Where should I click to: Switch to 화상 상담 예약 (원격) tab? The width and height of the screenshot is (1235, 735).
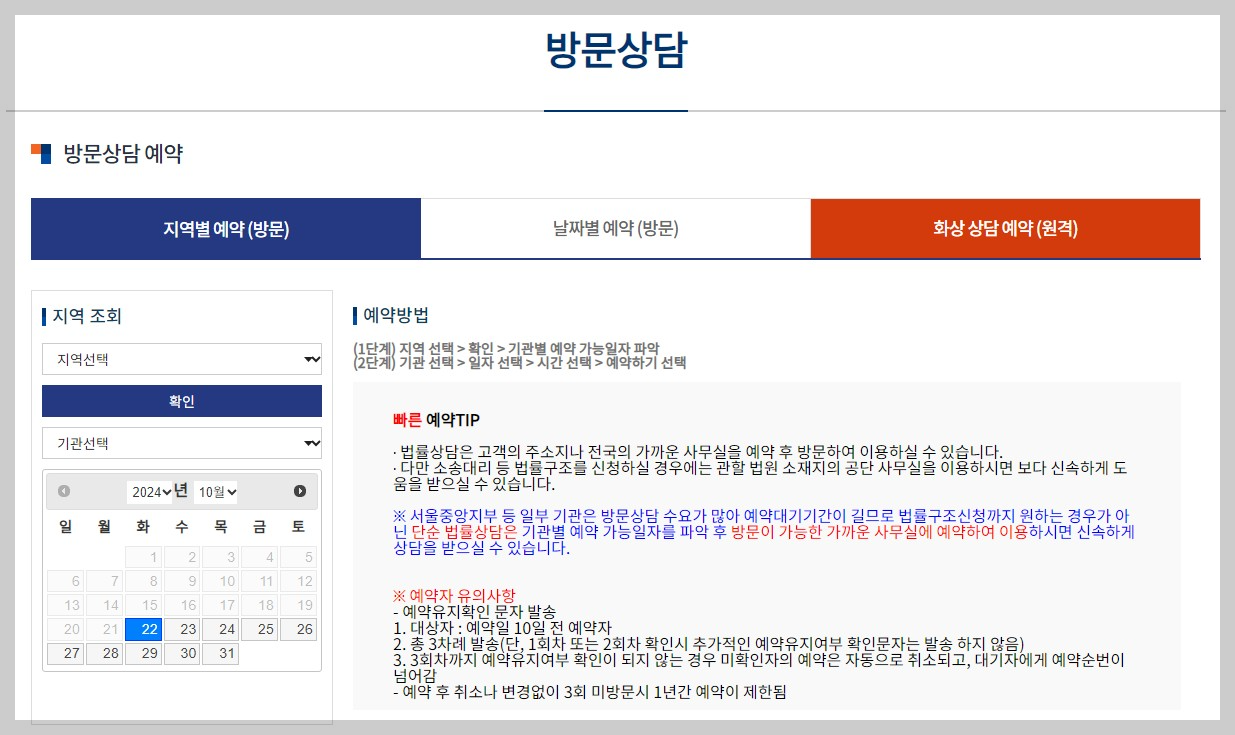pos(1006,229)
